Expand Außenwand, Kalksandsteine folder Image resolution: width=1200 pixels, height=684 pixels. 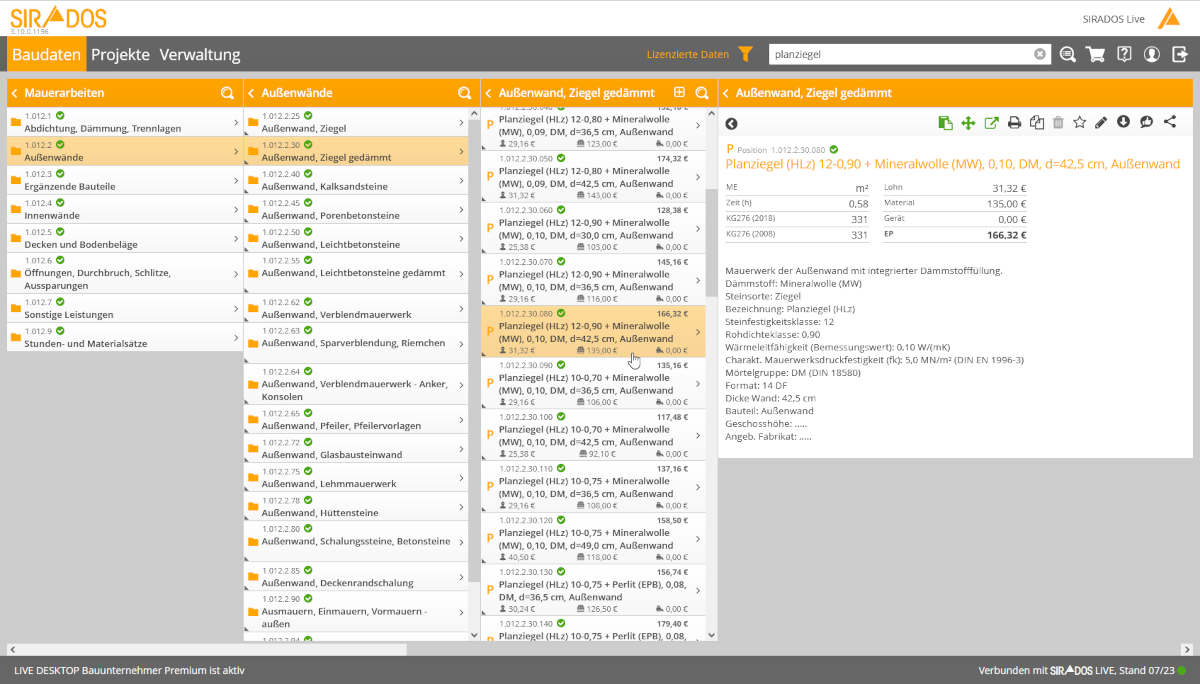coord(355,180)
